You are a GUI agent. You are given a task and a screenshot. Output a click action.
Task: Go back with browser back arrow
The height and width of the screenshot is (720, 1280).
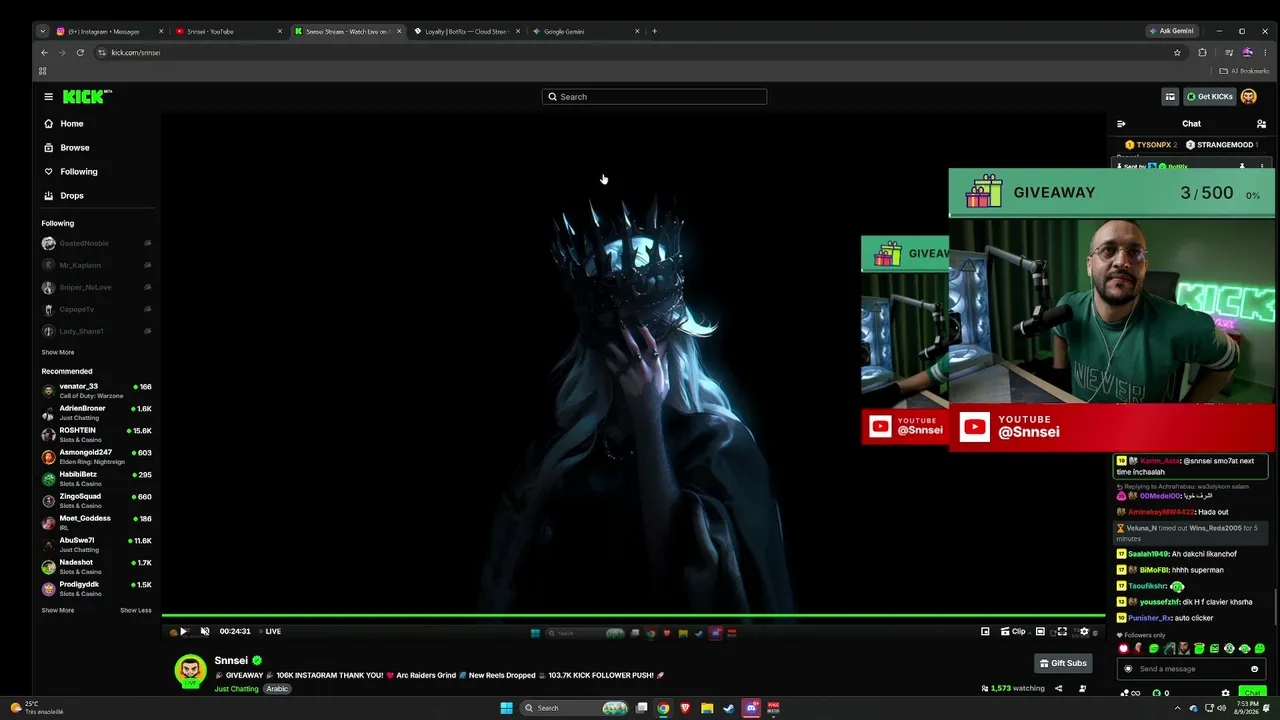pos(44,53)
